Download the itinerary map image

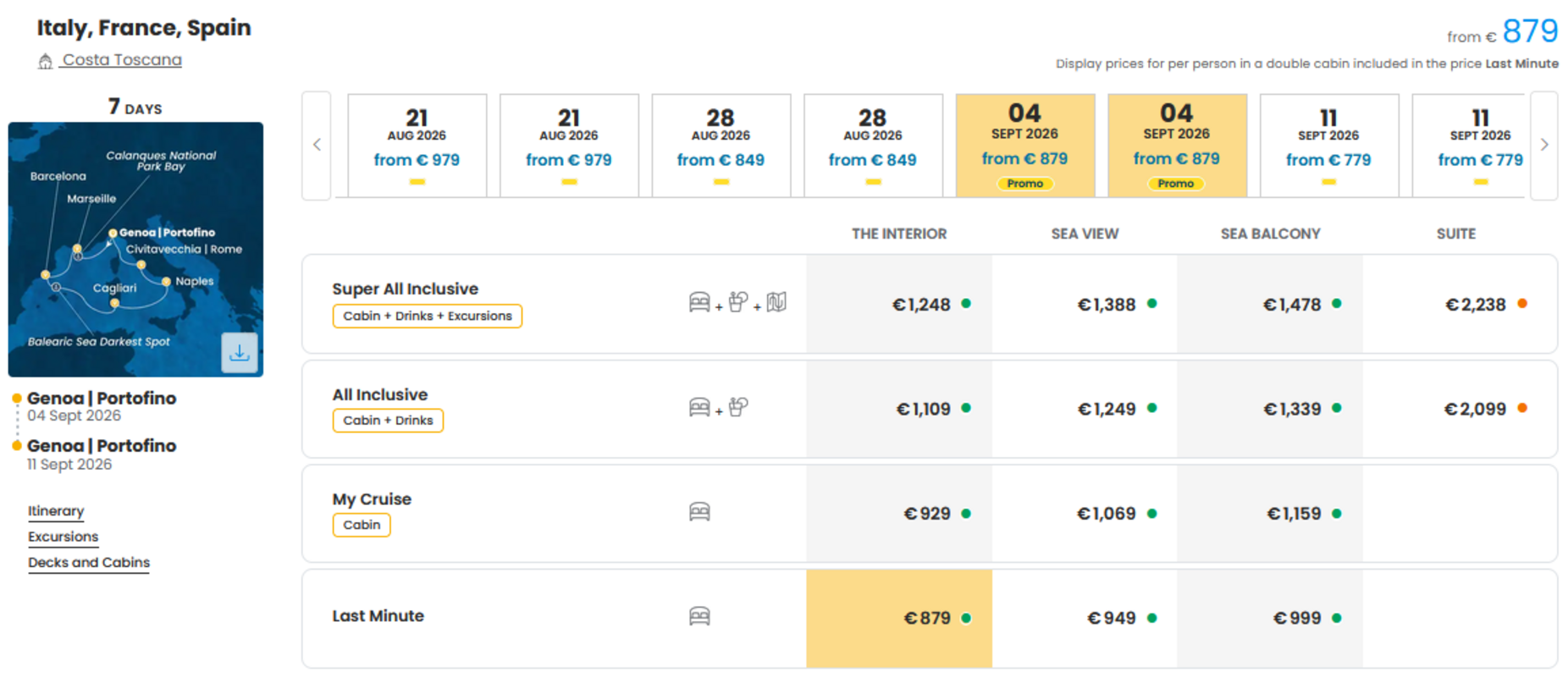point(240,352)
